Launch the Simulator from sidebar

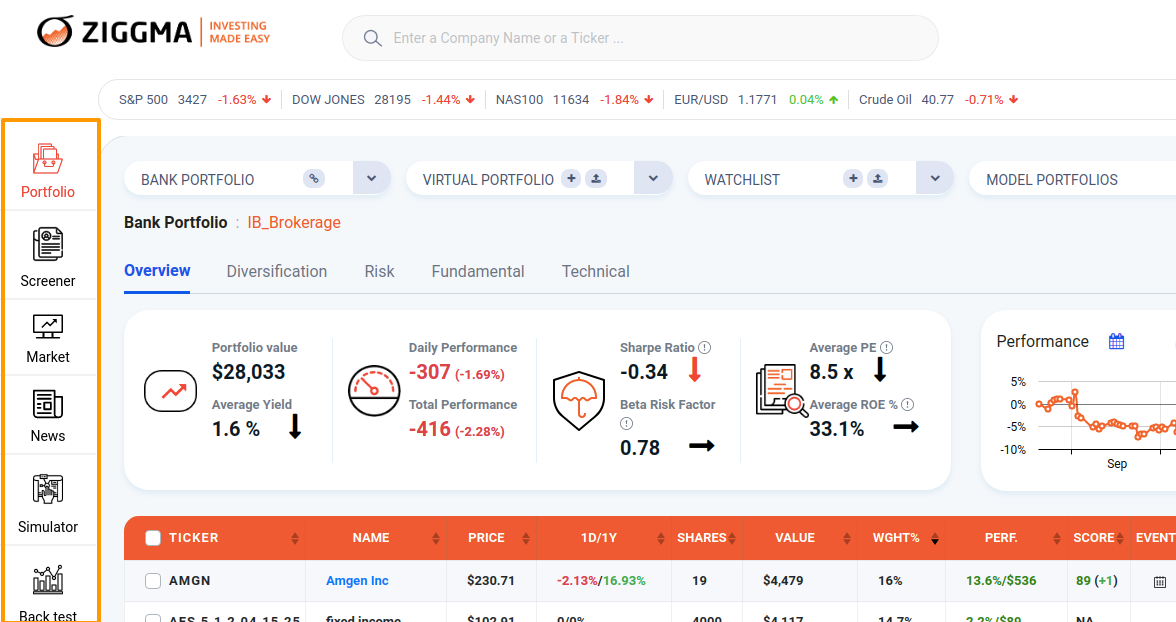pyautogui.click(x=48, y=503)
